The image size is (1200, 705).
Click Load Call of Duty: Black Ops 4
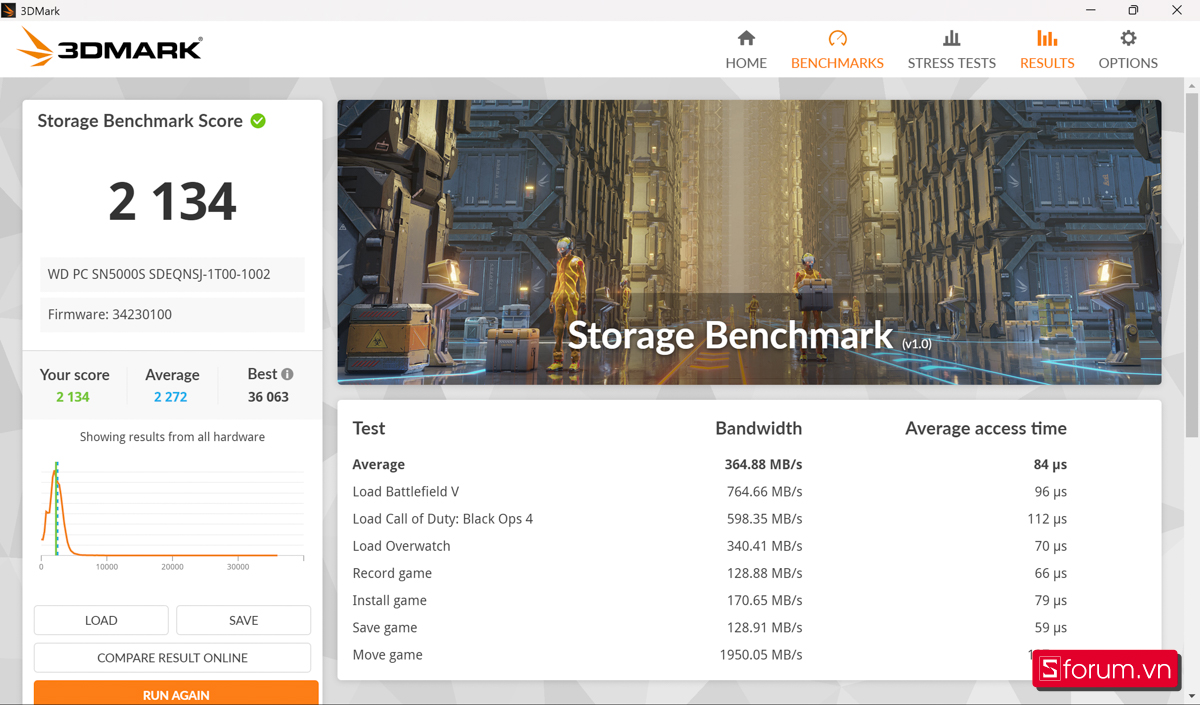coord(442,519)
